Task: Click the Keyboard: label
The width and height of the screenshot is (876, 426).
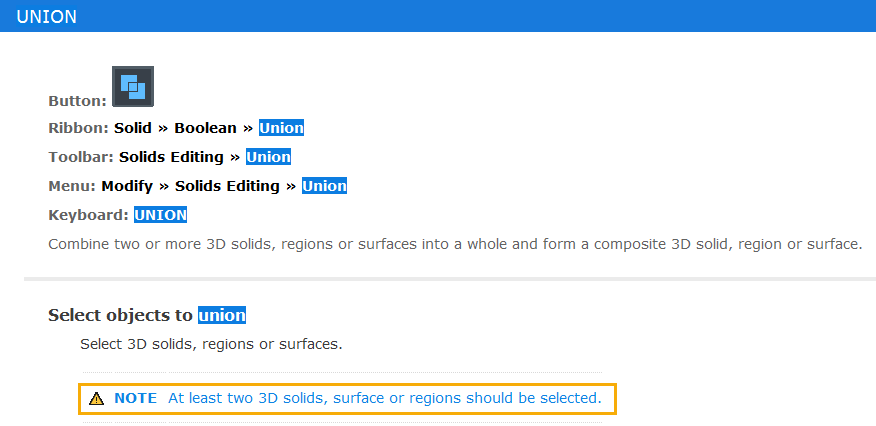Action: (89, 215)
